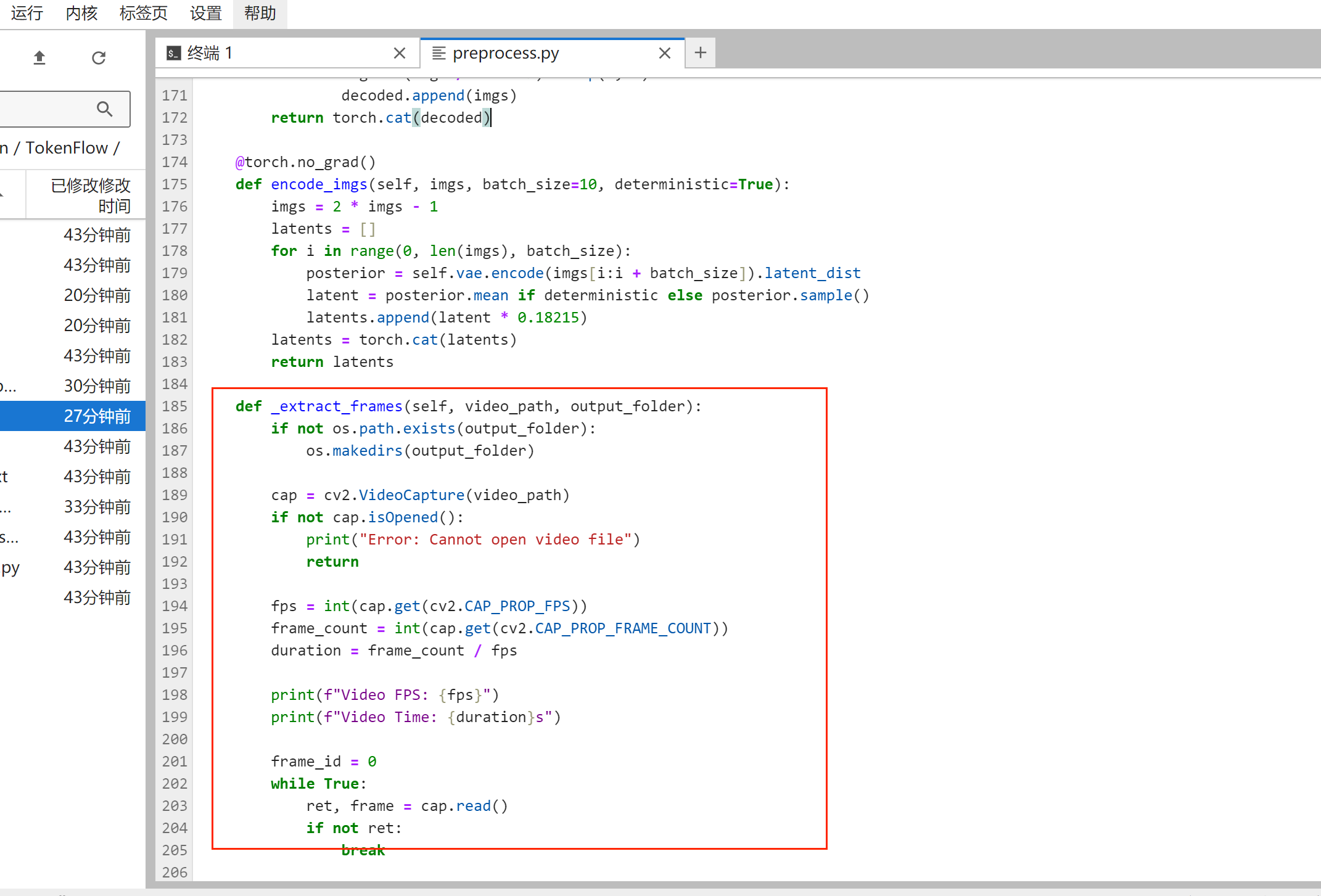
Task: Refresh the file browser list
Action: click(99, 58)
